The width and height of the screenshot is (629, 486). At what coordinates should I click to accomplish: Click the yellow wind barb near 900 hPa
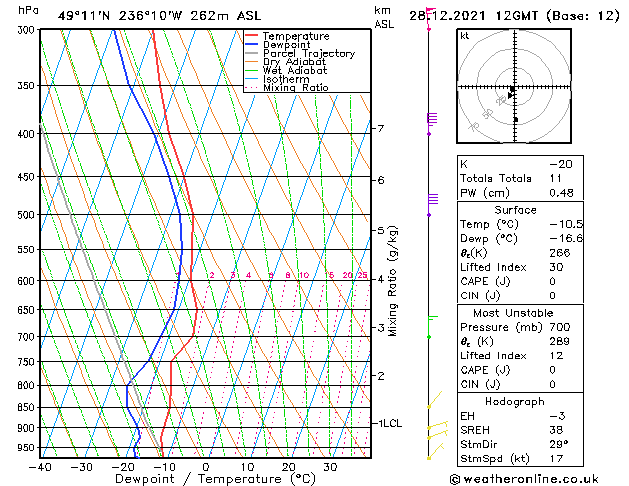point(437,425)
